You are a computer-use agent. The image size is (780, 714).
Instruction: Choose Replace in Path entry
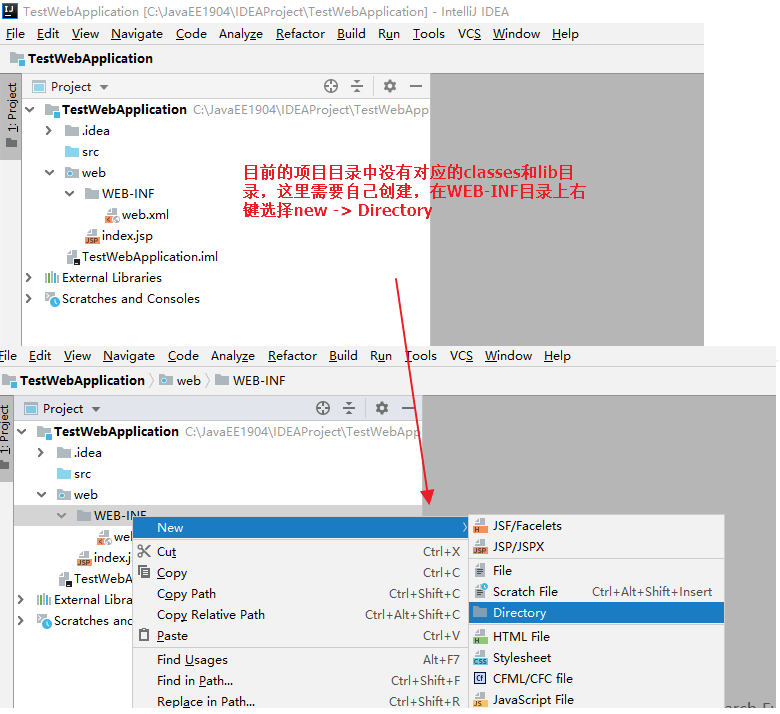click(x=301, y=701)
